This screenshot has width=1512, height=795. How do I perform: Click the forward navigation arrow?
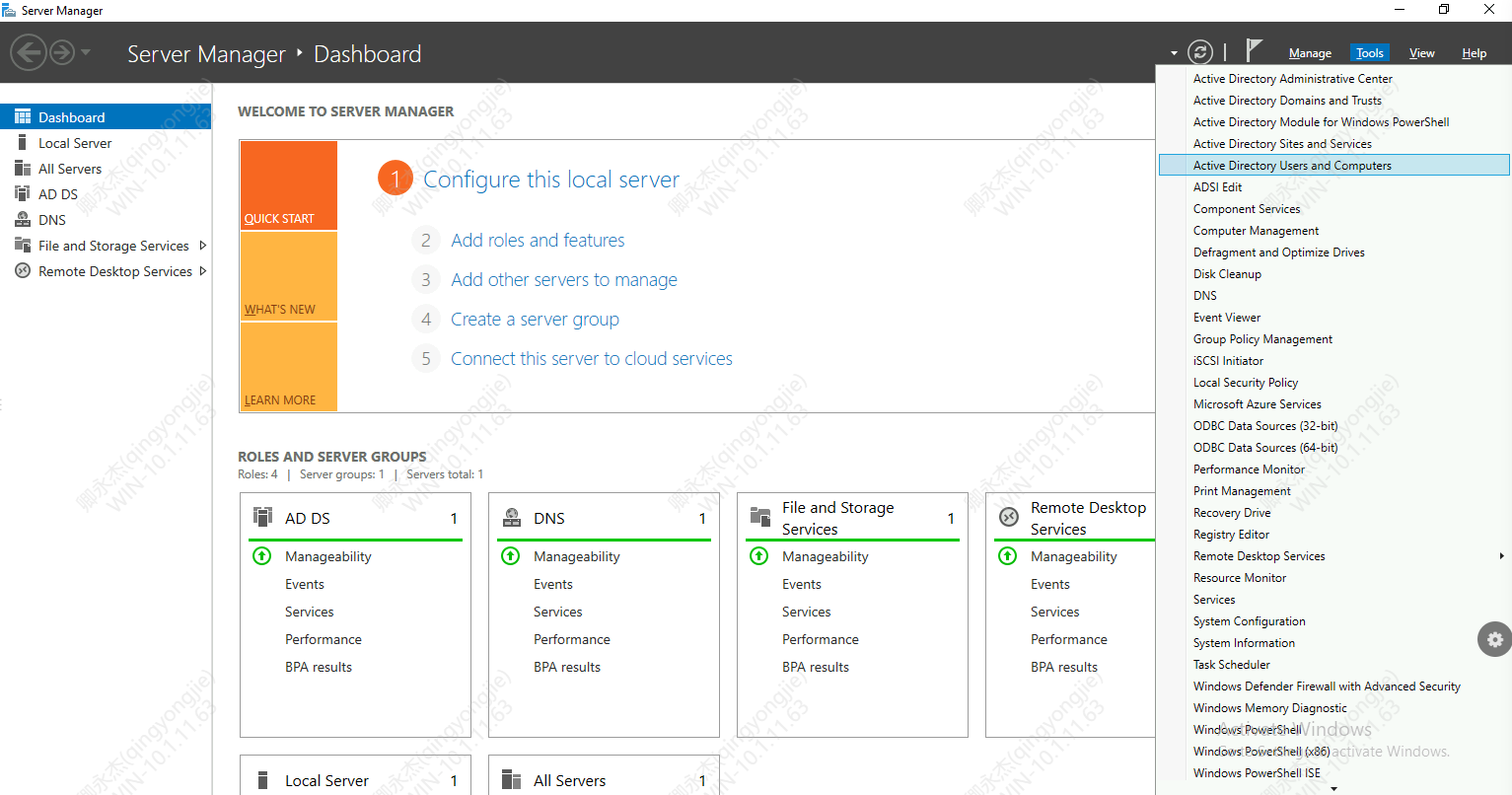pyautogui.click(x=62, y=52)
